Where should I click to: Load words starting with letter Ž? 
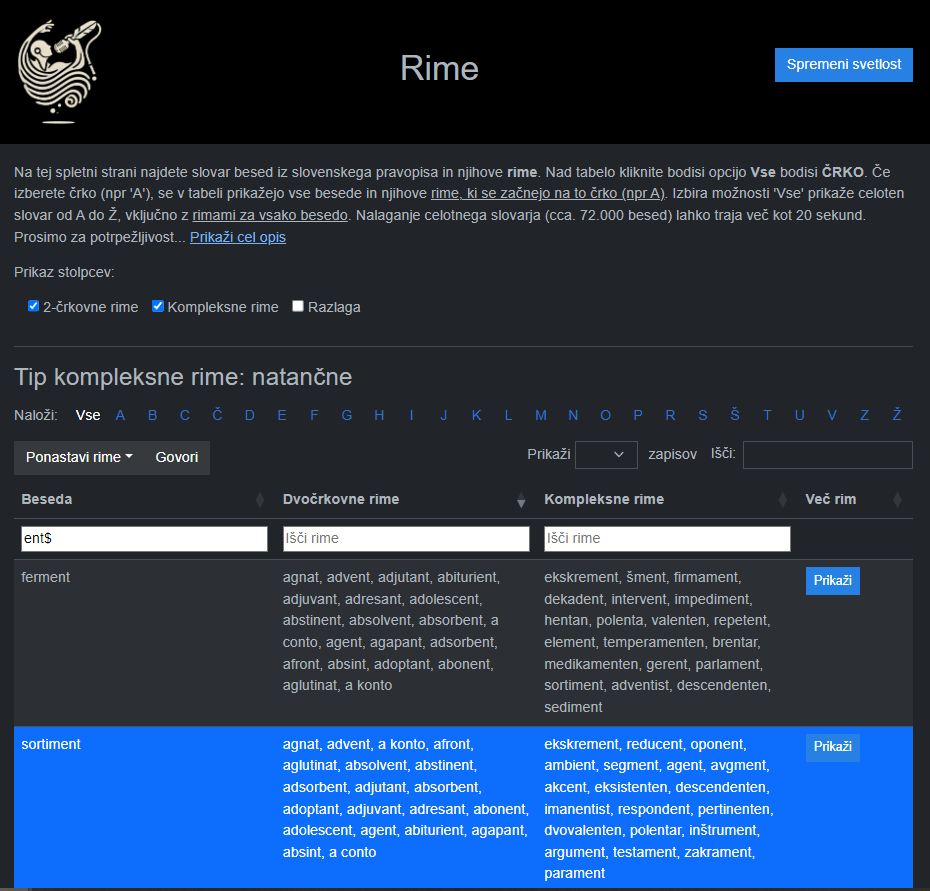[x=897, y=415]
